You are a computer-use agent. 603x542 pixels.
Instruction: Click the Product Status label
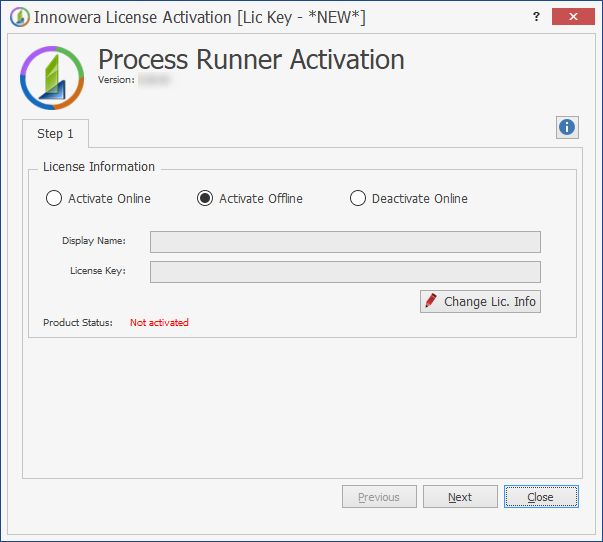[x=78, y=322]
